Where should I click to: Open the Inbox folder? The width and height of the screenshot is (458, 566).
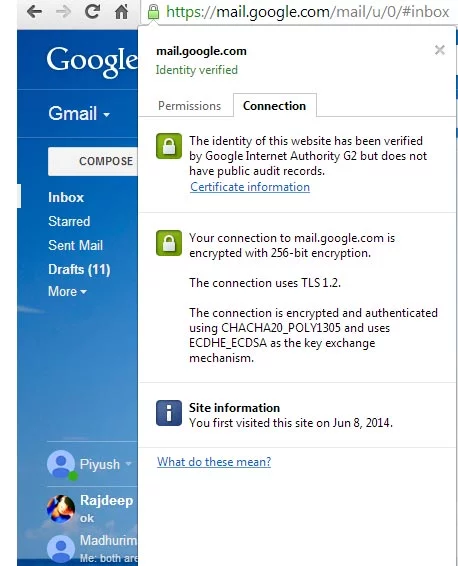(66, 197)
